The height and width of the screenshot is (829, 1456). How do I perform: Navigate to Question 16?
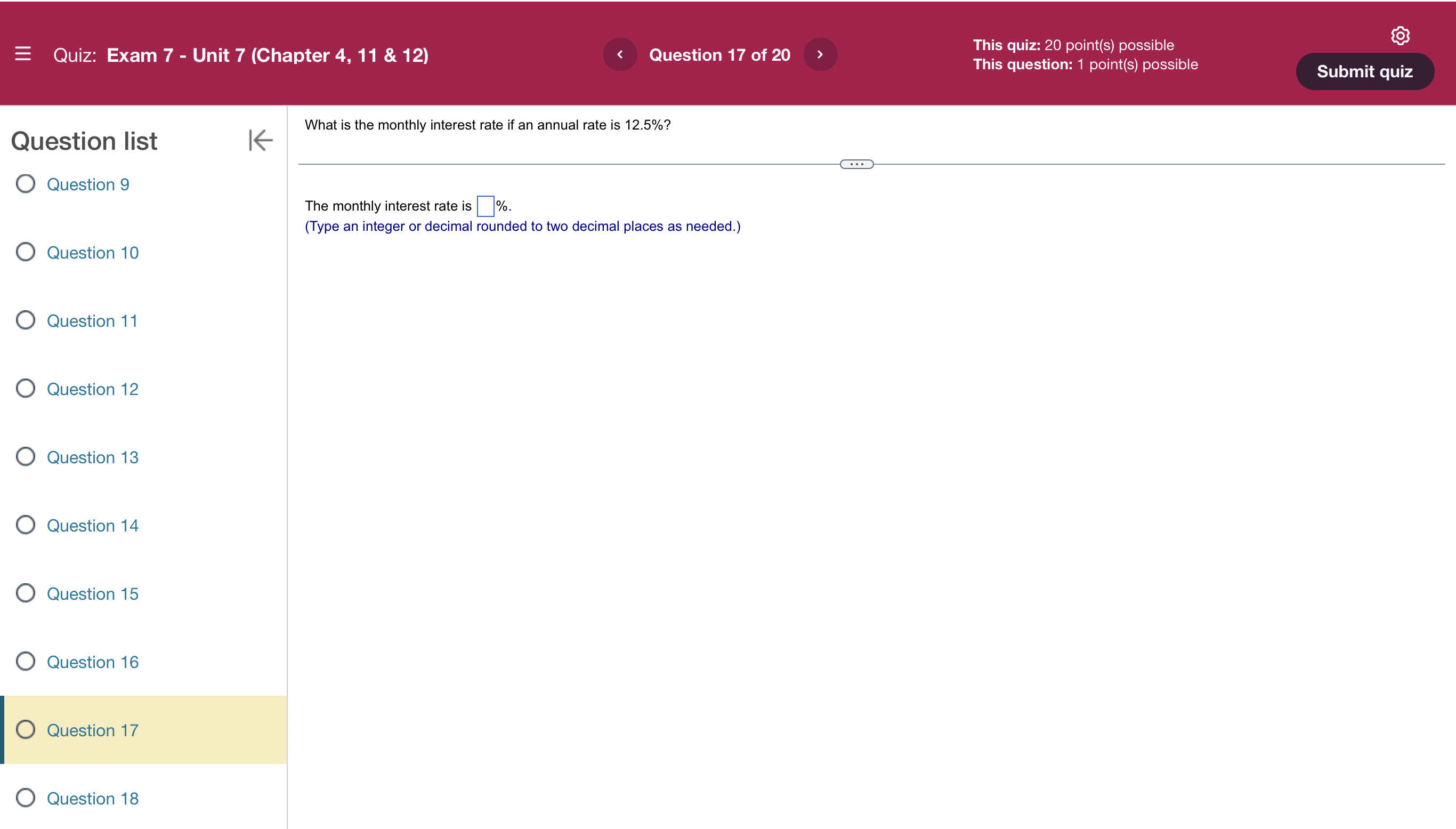[x=92, y=662]
